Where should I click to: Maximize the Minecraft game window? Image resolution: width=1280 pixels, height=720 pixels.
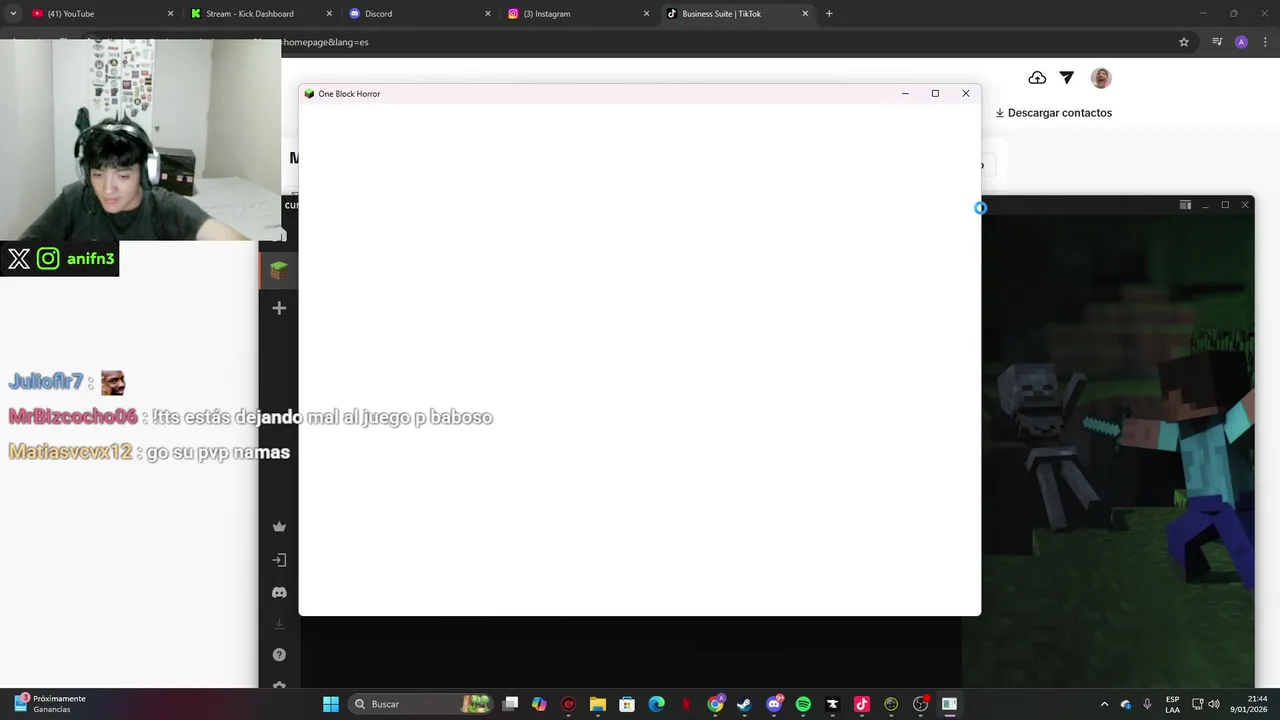[x=1225, y=205]
